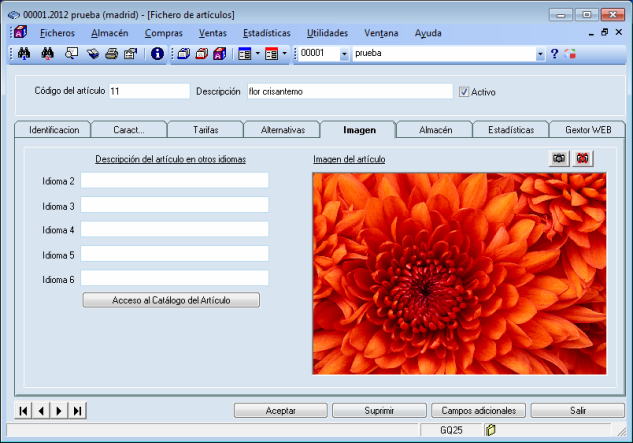The width and height of the screenshot is (633, 443).
Task: Open the Almacén menu
Action: (109, 33)
